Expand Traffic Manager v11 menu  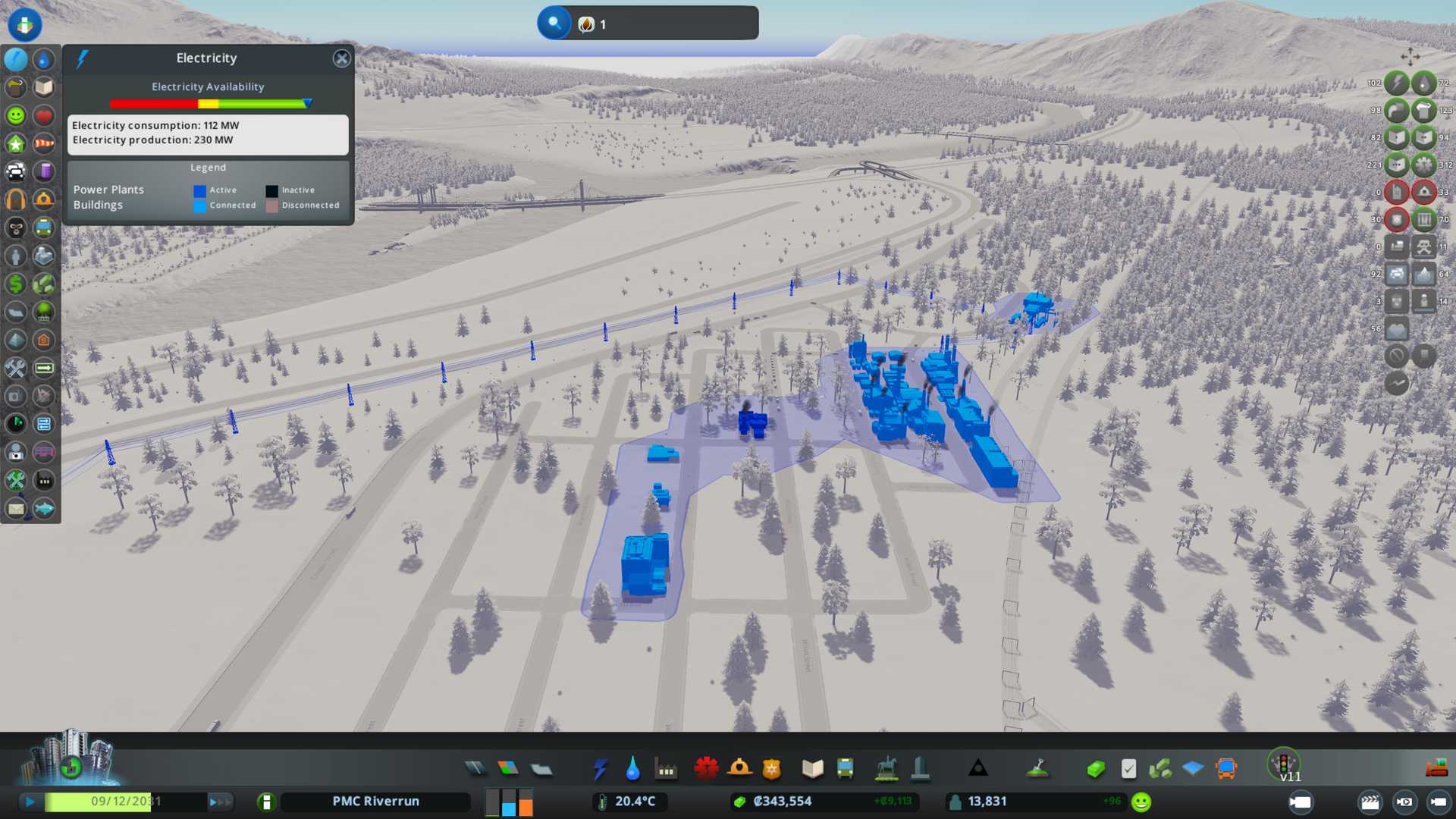tap(1284, 764)
